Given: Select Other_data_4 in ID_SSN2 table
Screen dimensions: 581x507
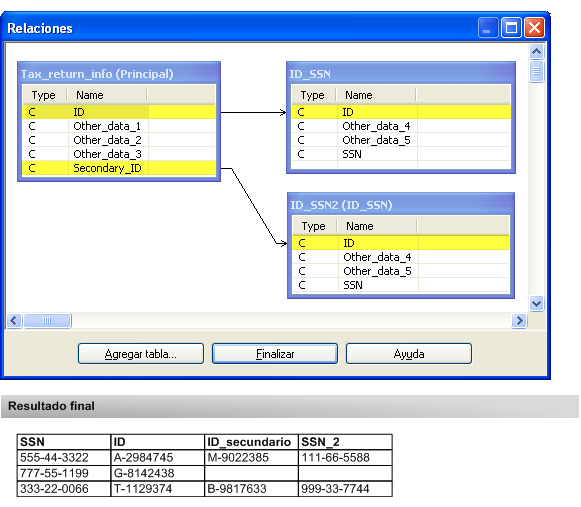Looking at the screenshot, I should point(401,257).
